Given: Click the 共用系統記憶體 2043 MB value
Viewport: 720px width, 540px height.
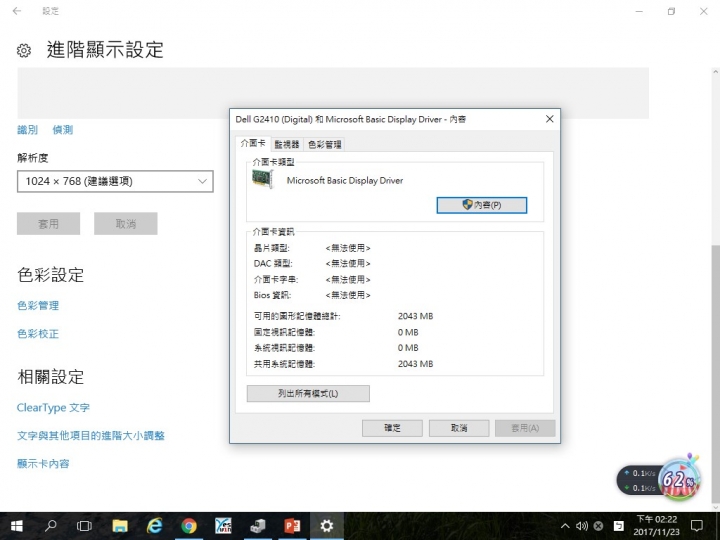Looking at the screenshot, I should click(416, 364).
